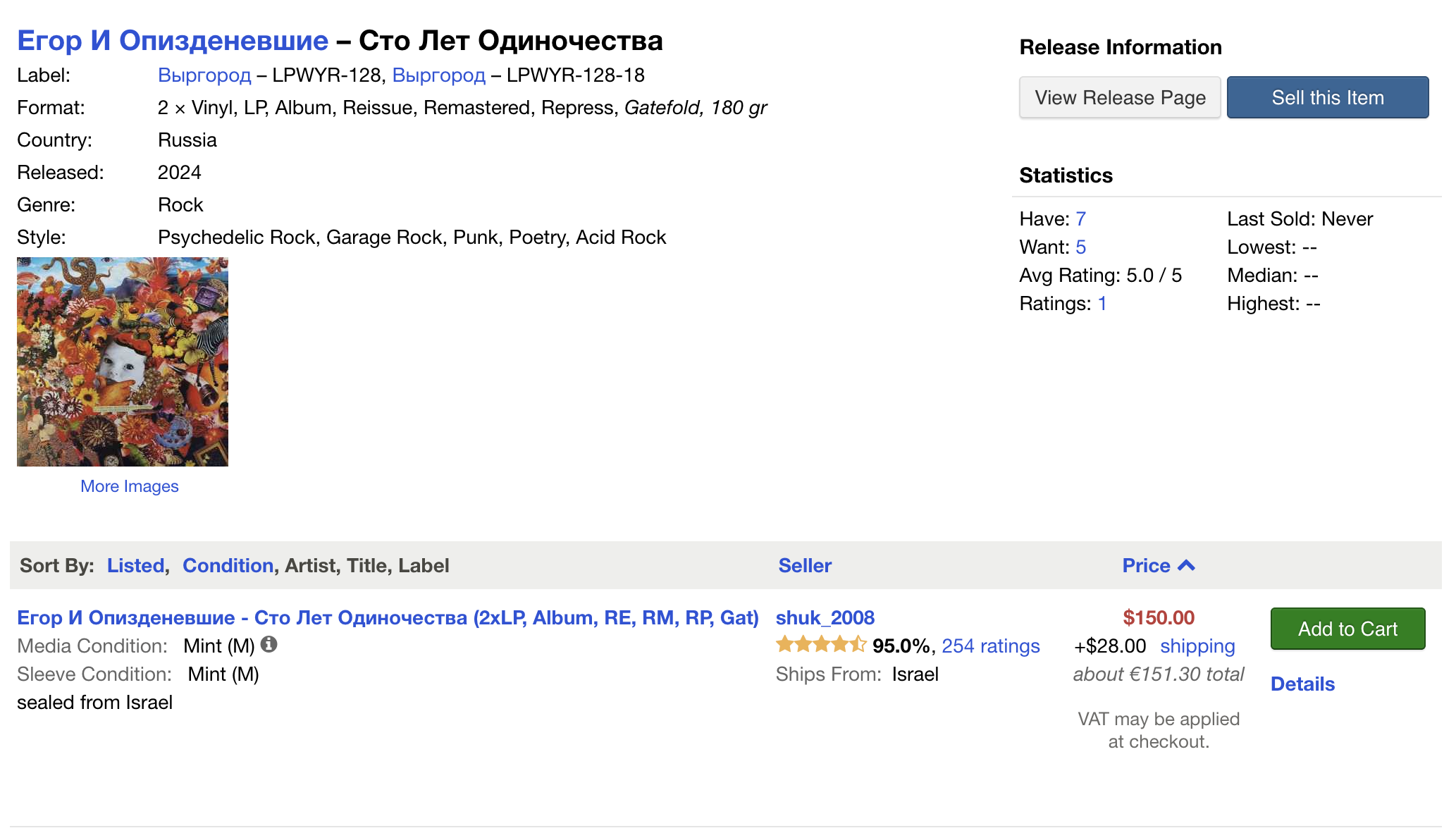Click the shipping cost link
1456x833 pixels.
[x=1197, y=646]
